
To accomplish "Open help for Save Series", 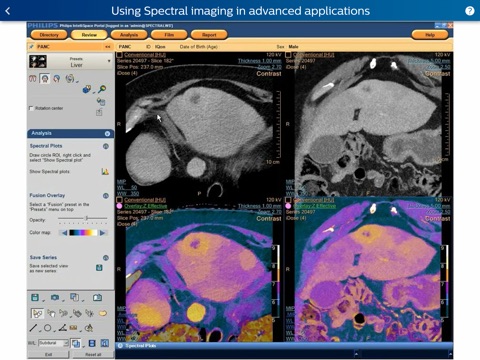I will click(106, 258).
